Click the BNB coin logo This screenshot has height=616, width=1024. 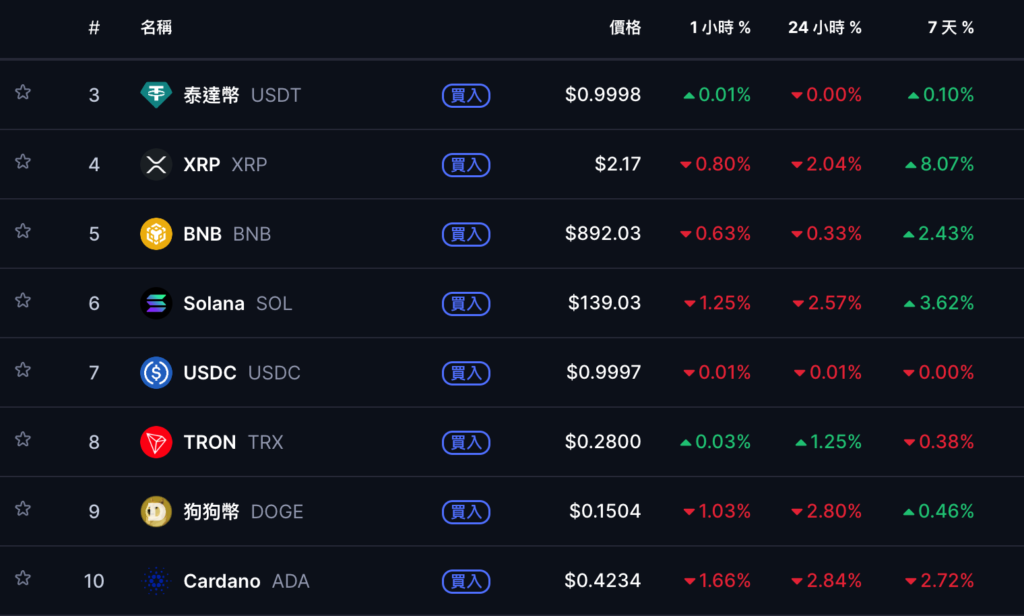pyautogui.click(x=156, y=234)
